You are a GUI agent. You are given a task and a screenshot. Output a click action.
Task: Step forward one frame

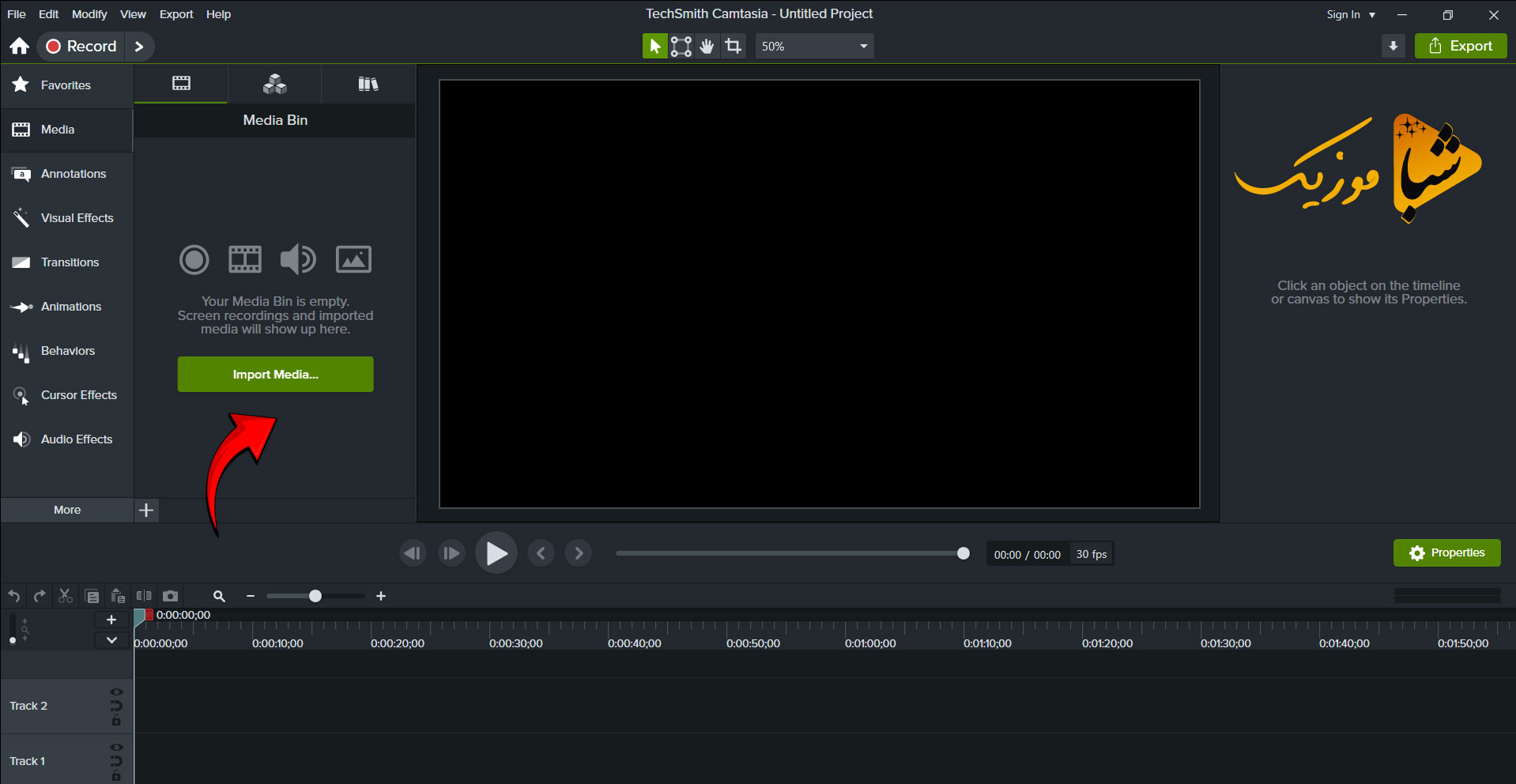pyautogui.click(x=451, y=553)
